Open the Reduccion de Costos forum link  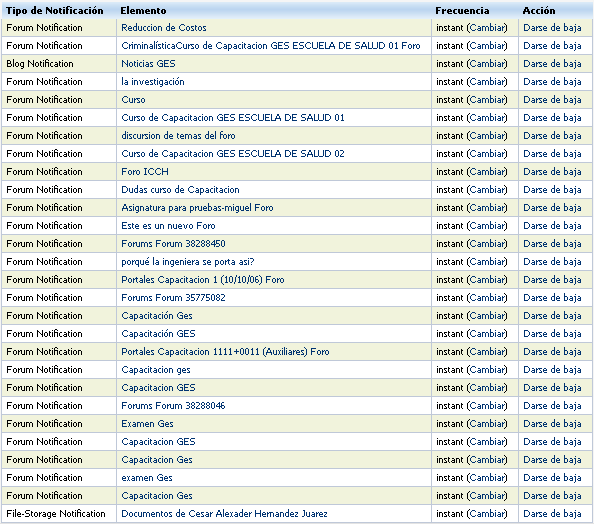click(x=164, y=28)
